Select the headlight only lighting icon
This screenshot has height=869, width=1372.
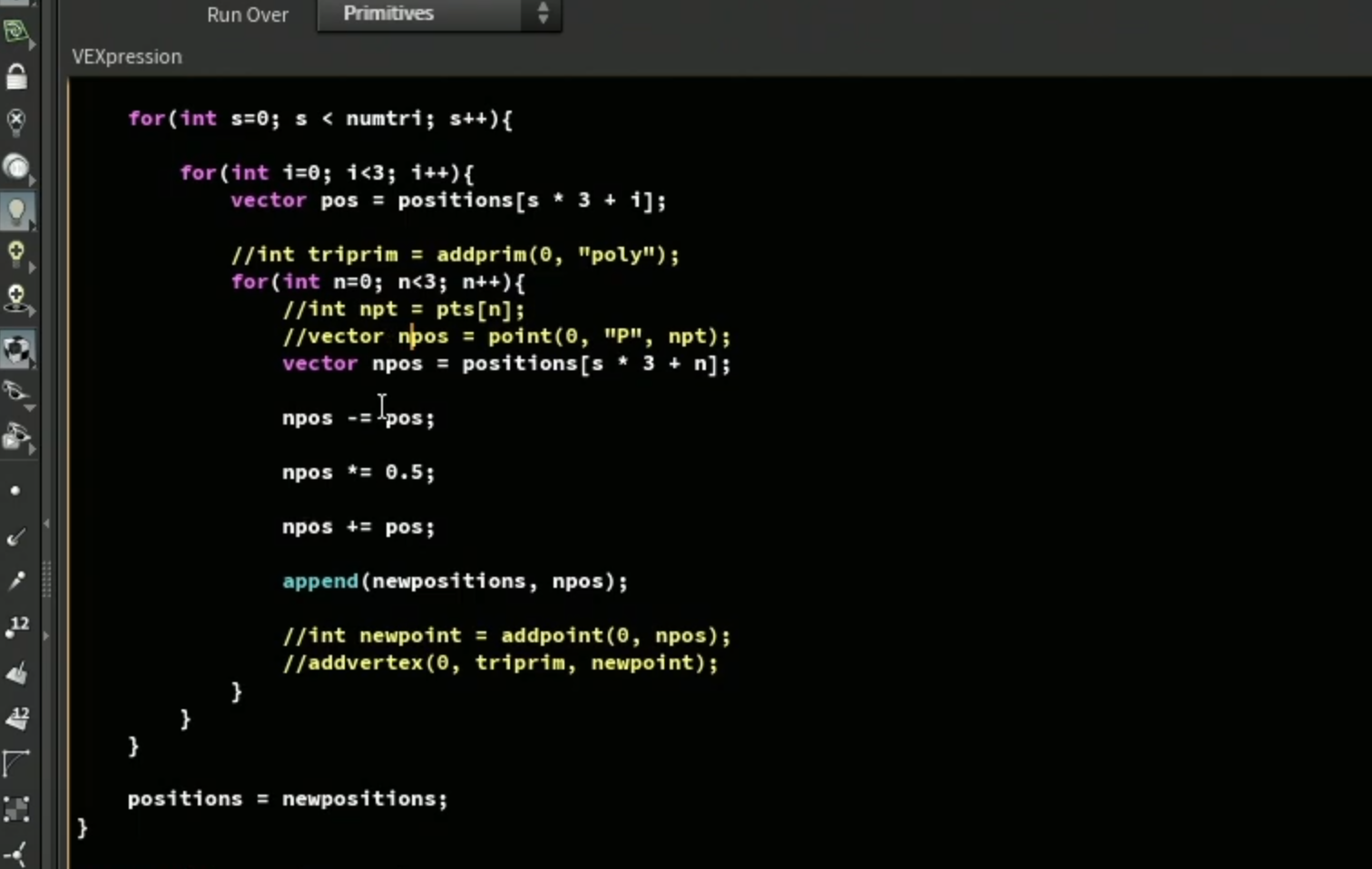pyautogui.click(x=16, y=167)
